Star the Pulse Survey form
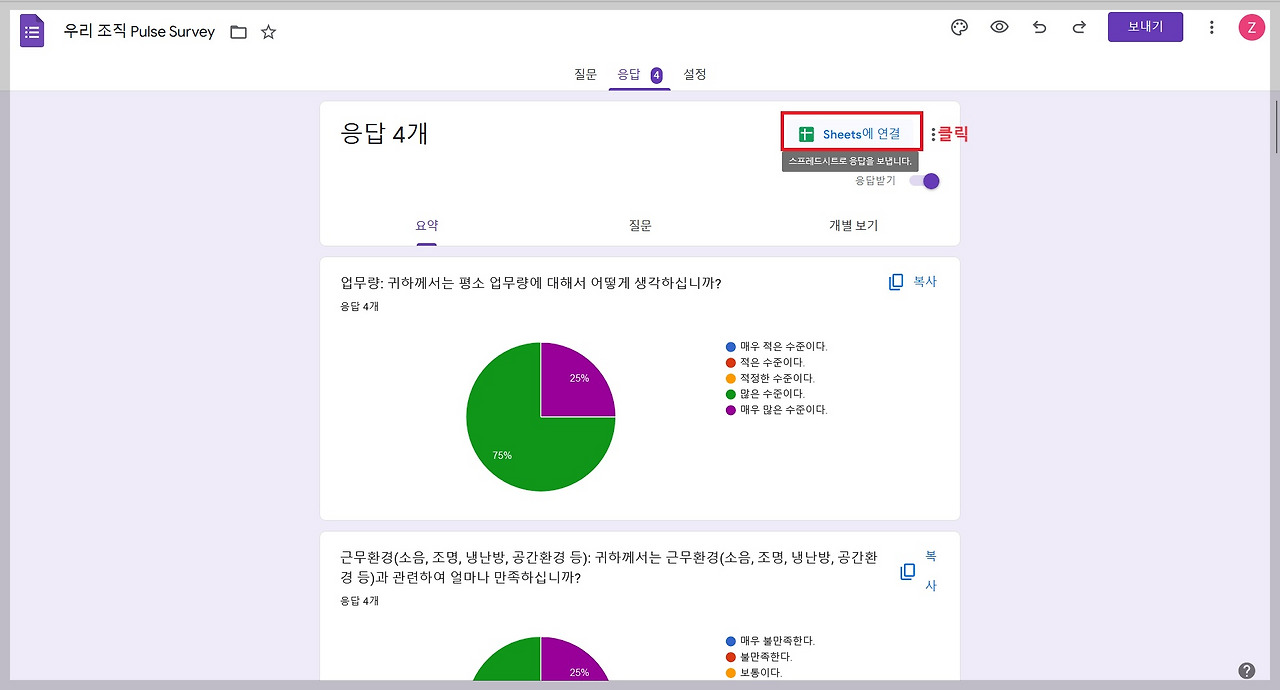 pyautogui.click(x=268, y=32)
